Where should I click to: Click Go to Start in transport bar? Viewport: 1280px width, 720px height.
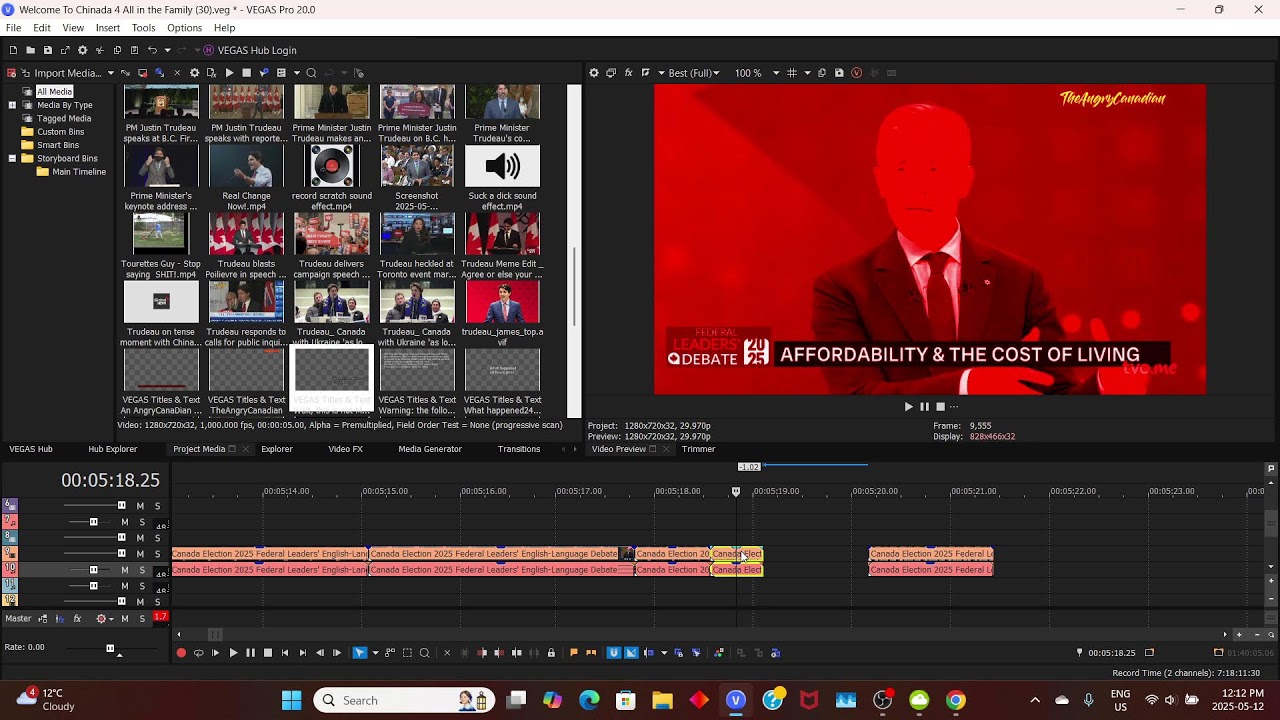point(285,653)
